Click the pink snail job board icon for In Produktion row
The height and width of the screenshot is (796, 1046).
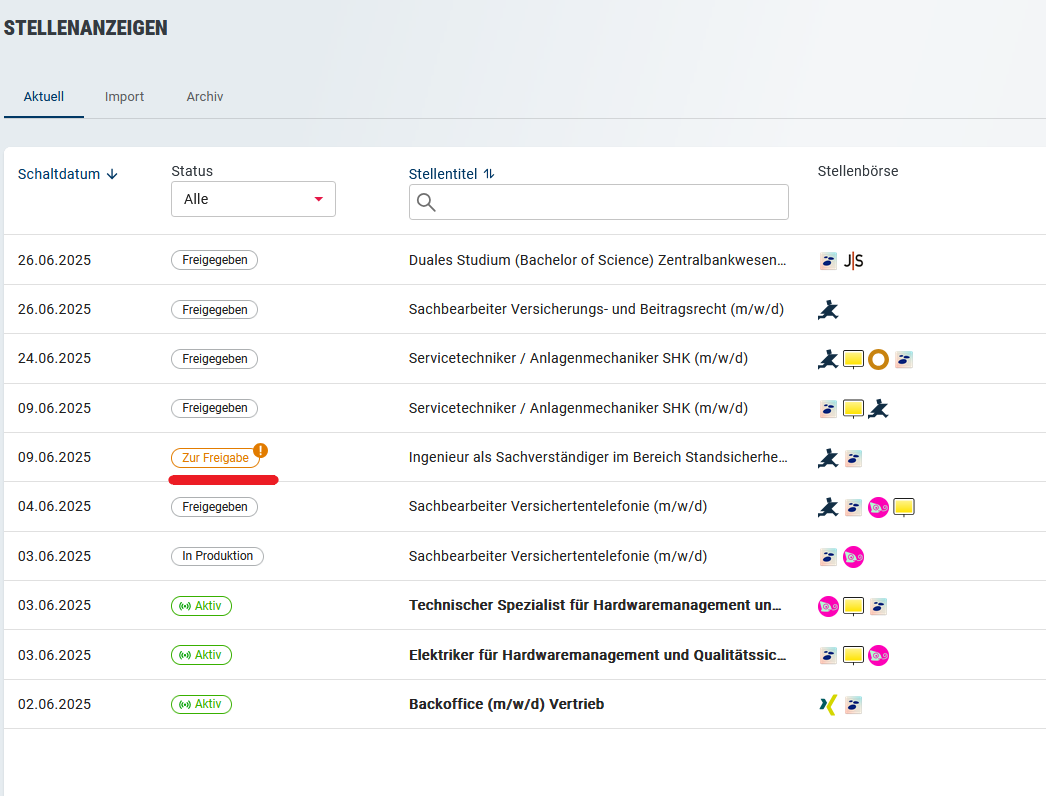point(853,556)
